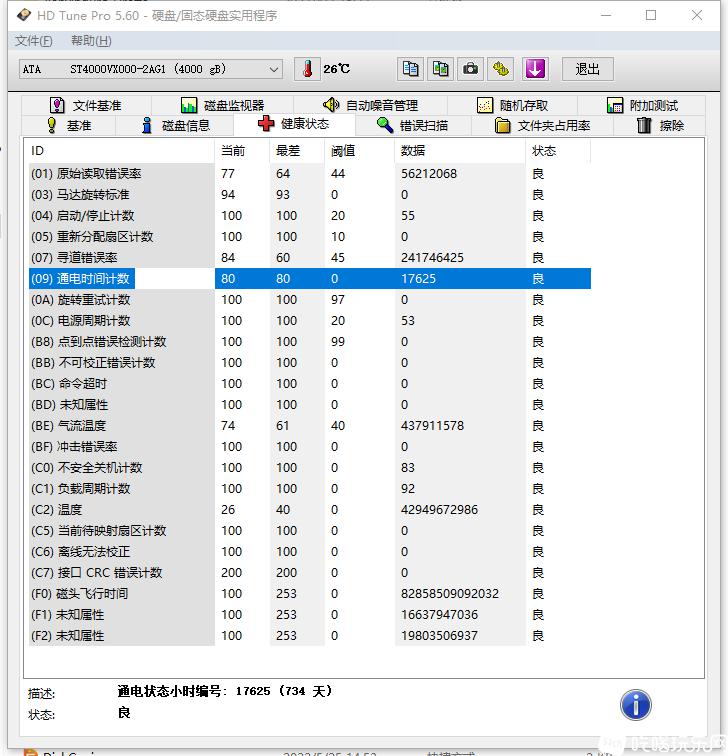Select the (BB) 不可校正错误计数 row
The height and width of the screenshot is (756, 728).
(310, 363)
